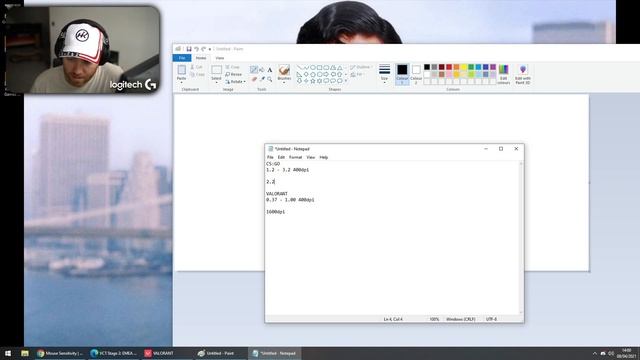Click the Cut command in Paint

pos(197,67)
